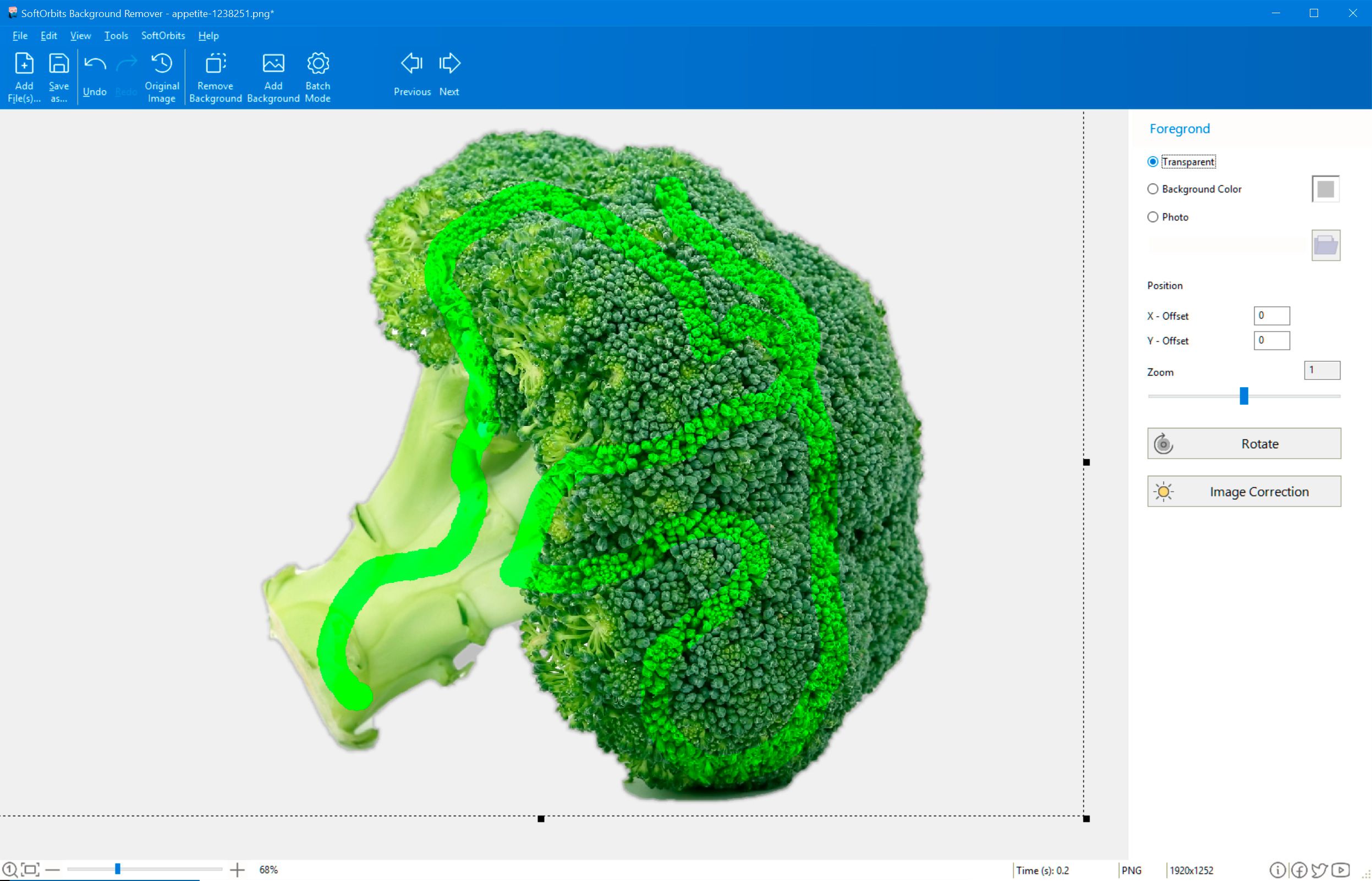Open the Tools menu

[x=116, y=35]
